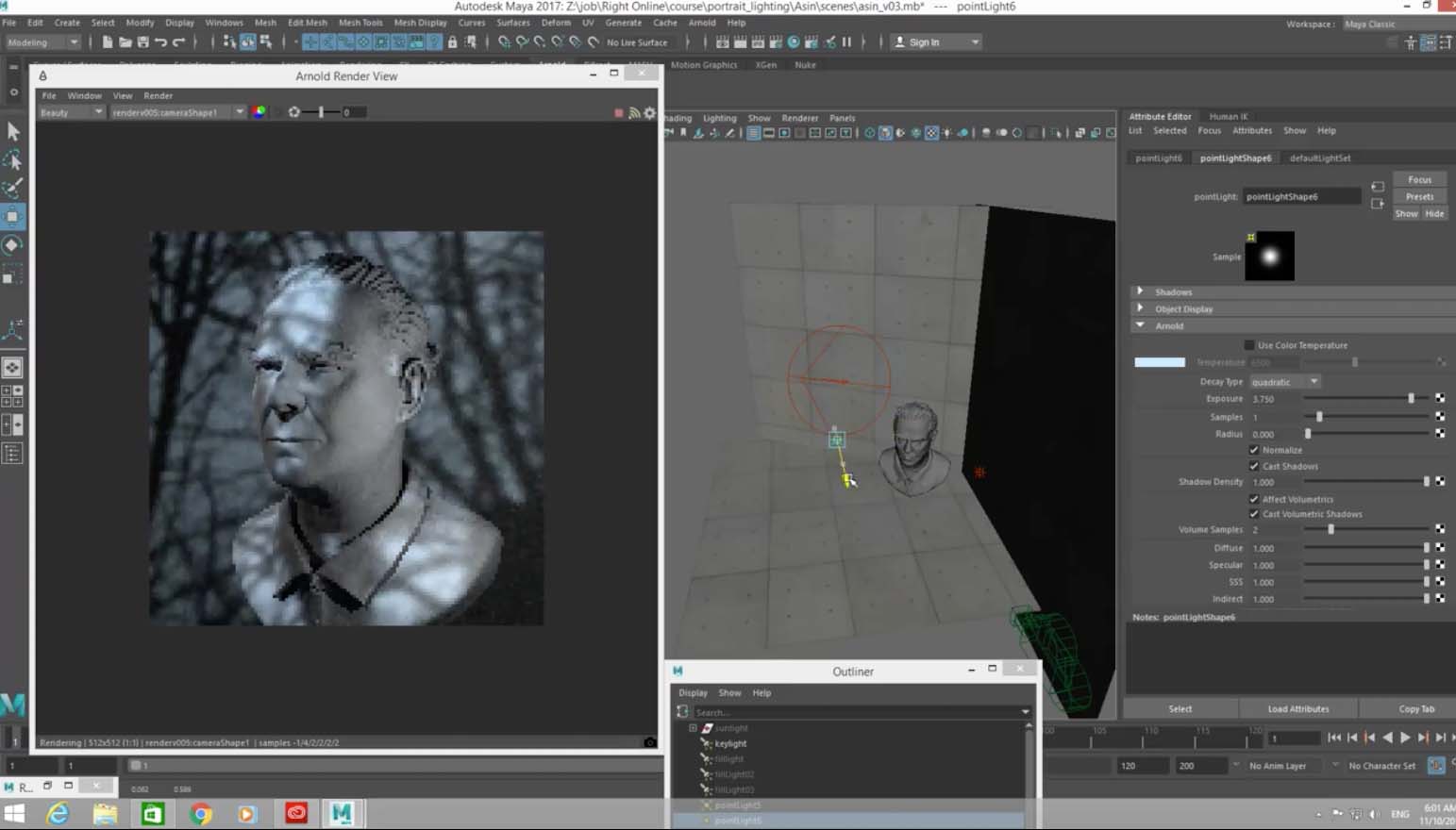Toggle the Cast Shadows checkbox
Image resolution: width=1456 pixels, height=830 pixels.
[x=1254, y=466]
